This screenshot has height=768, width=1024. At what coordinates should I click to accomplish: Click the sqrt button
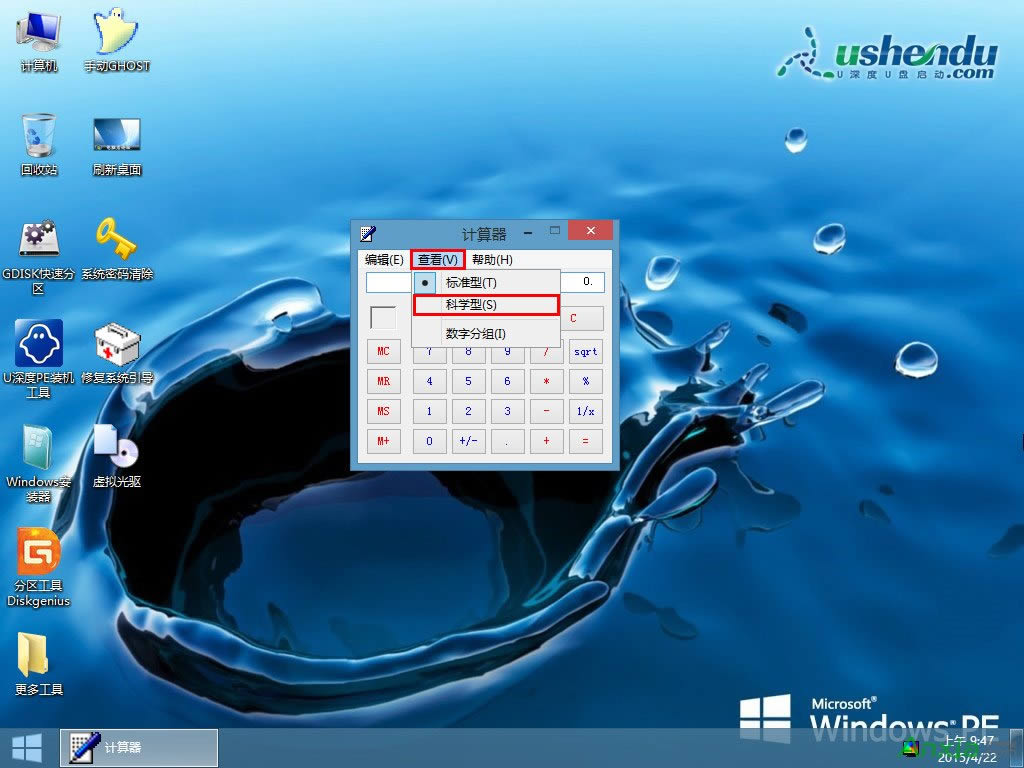tap(586, 351)
